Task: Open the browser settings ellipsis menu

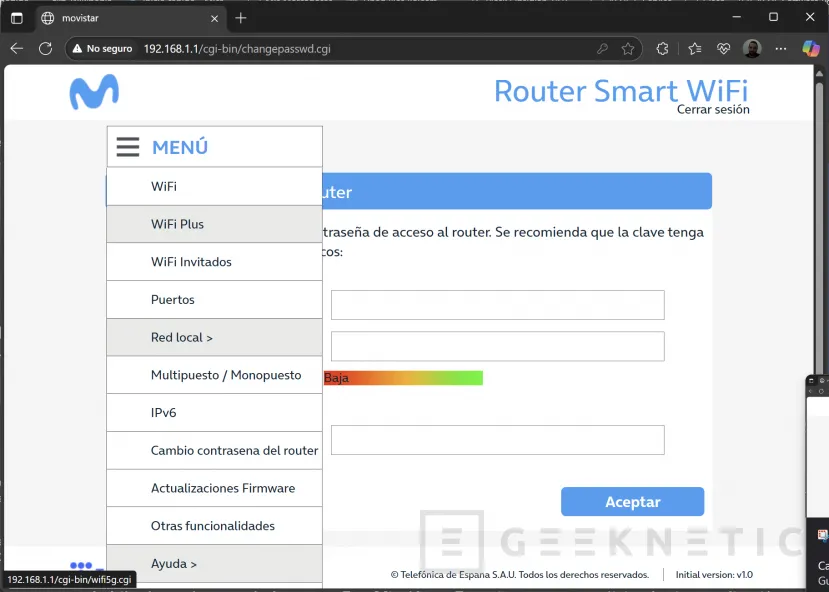Action: pyautogui.click(x=781, y=49)
